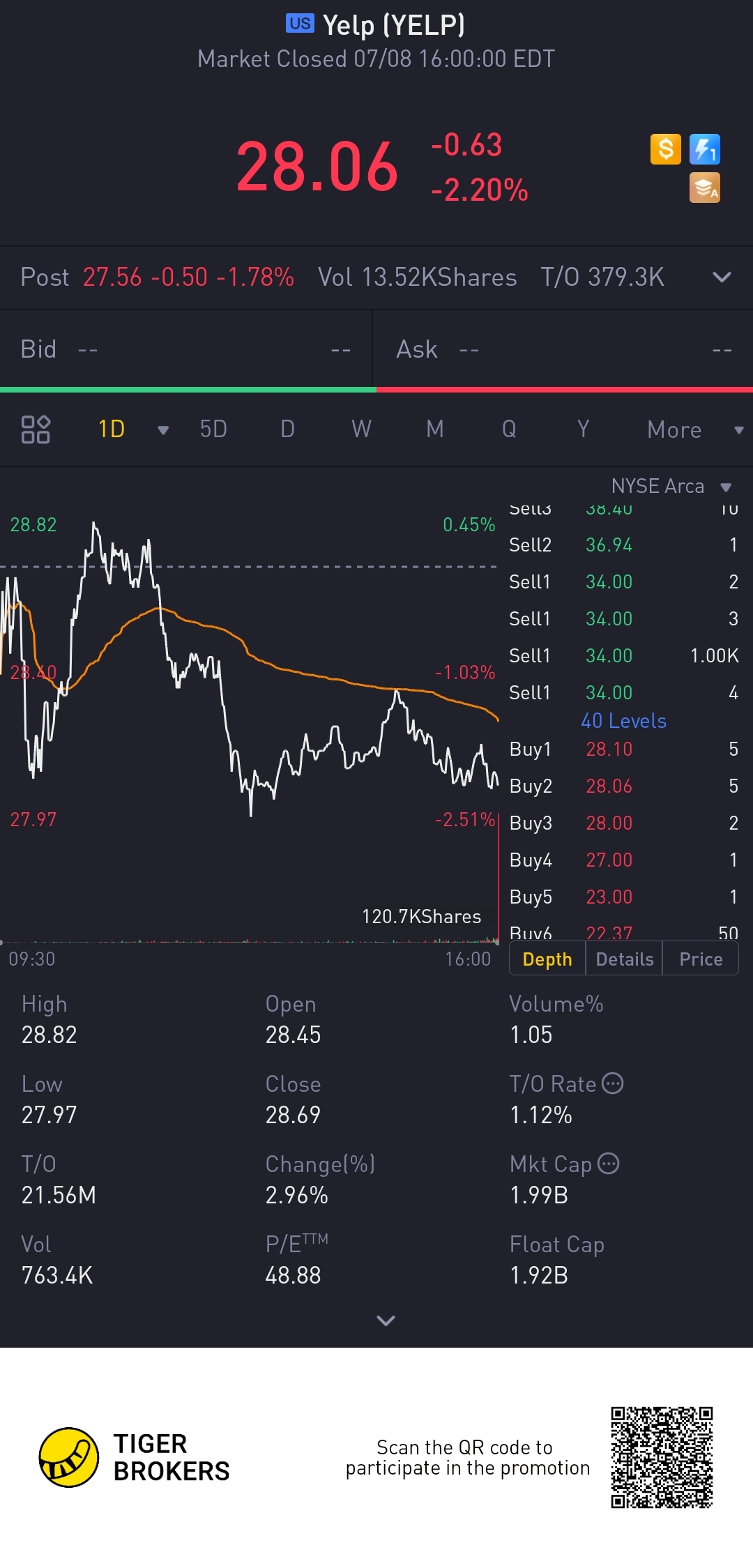The height and width of the screenshot is (1568, 753).
Task: Tap the 120.7KShares volume label
Action: point(422,917)
